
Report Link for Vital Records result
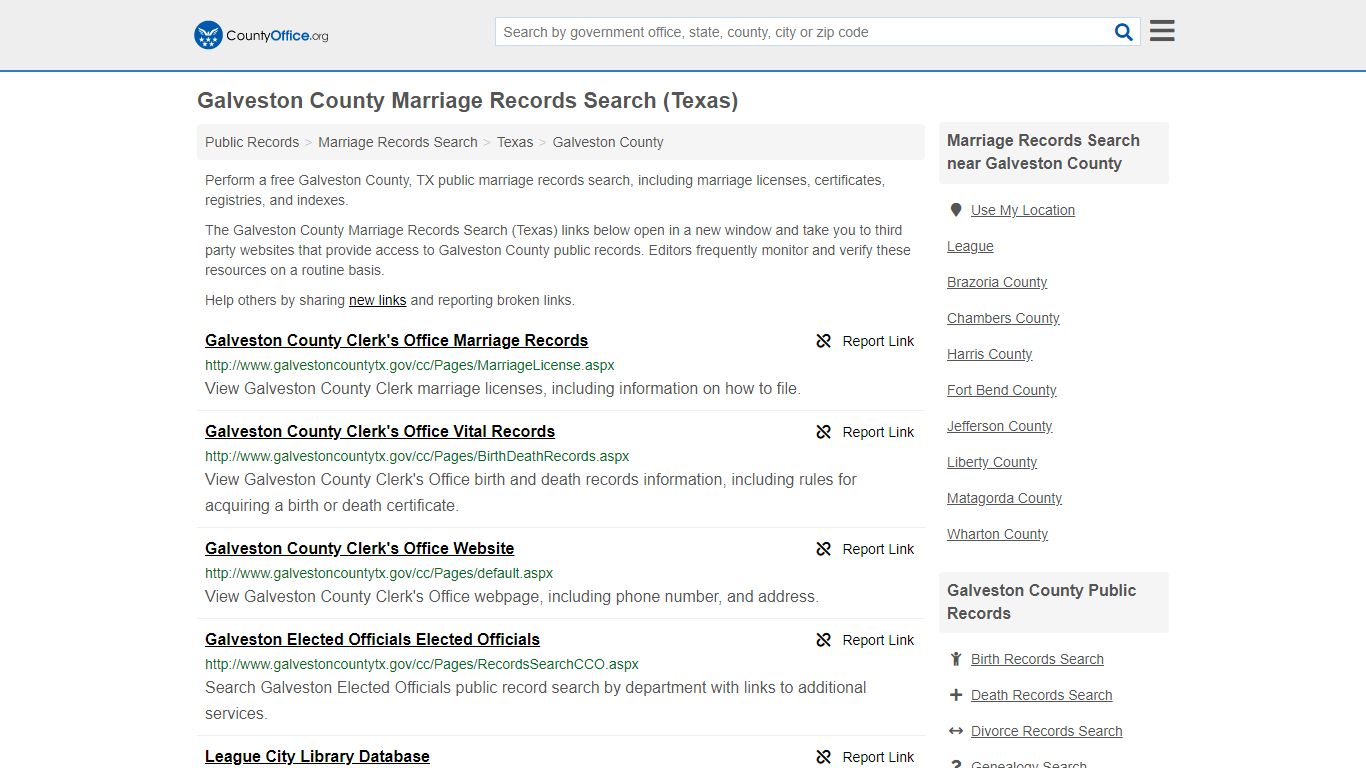point(878,432)
